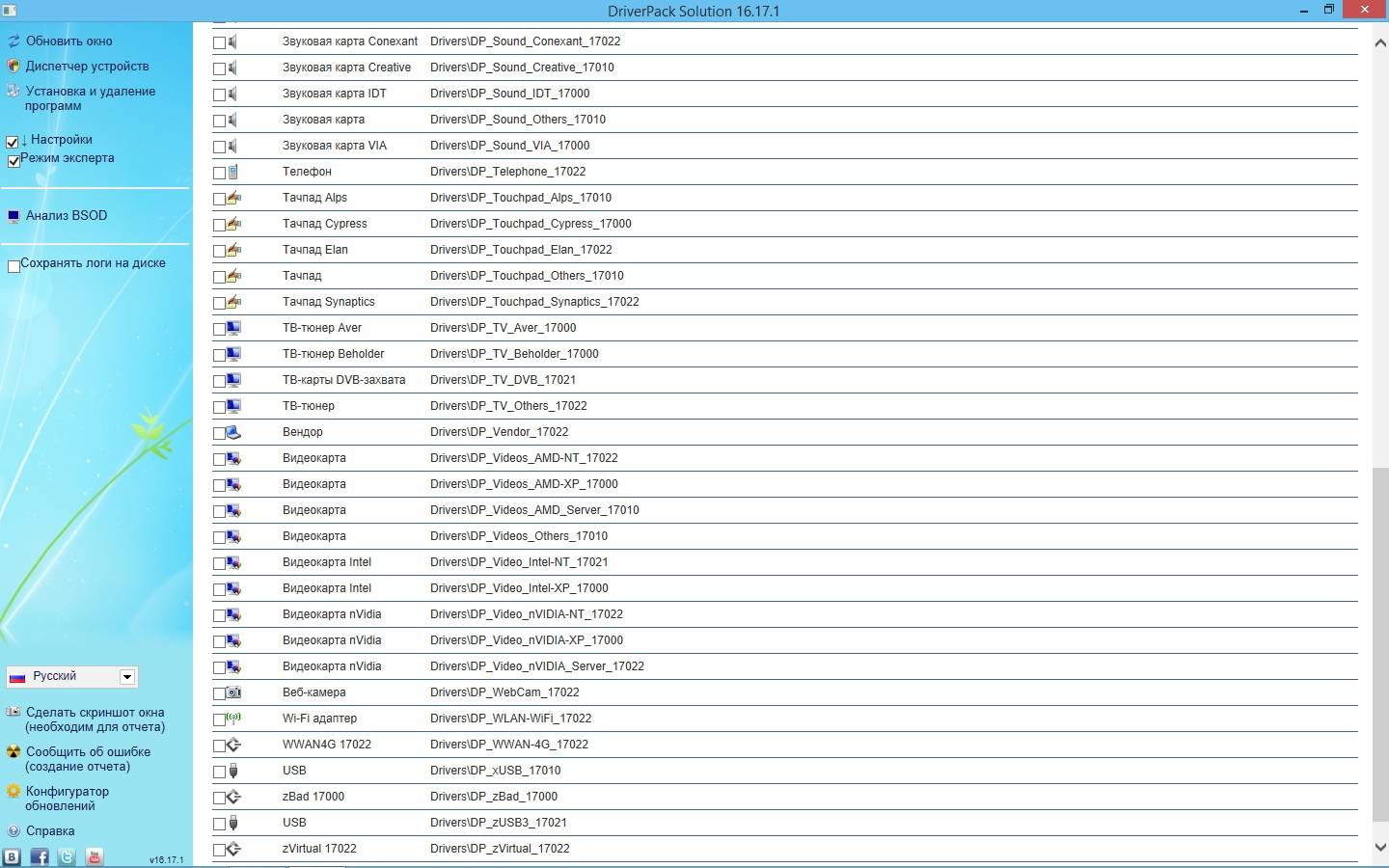This screenshot has height=868, width=1389.
Task: Click Сделать скриншот окна
Action: [95, 719]
